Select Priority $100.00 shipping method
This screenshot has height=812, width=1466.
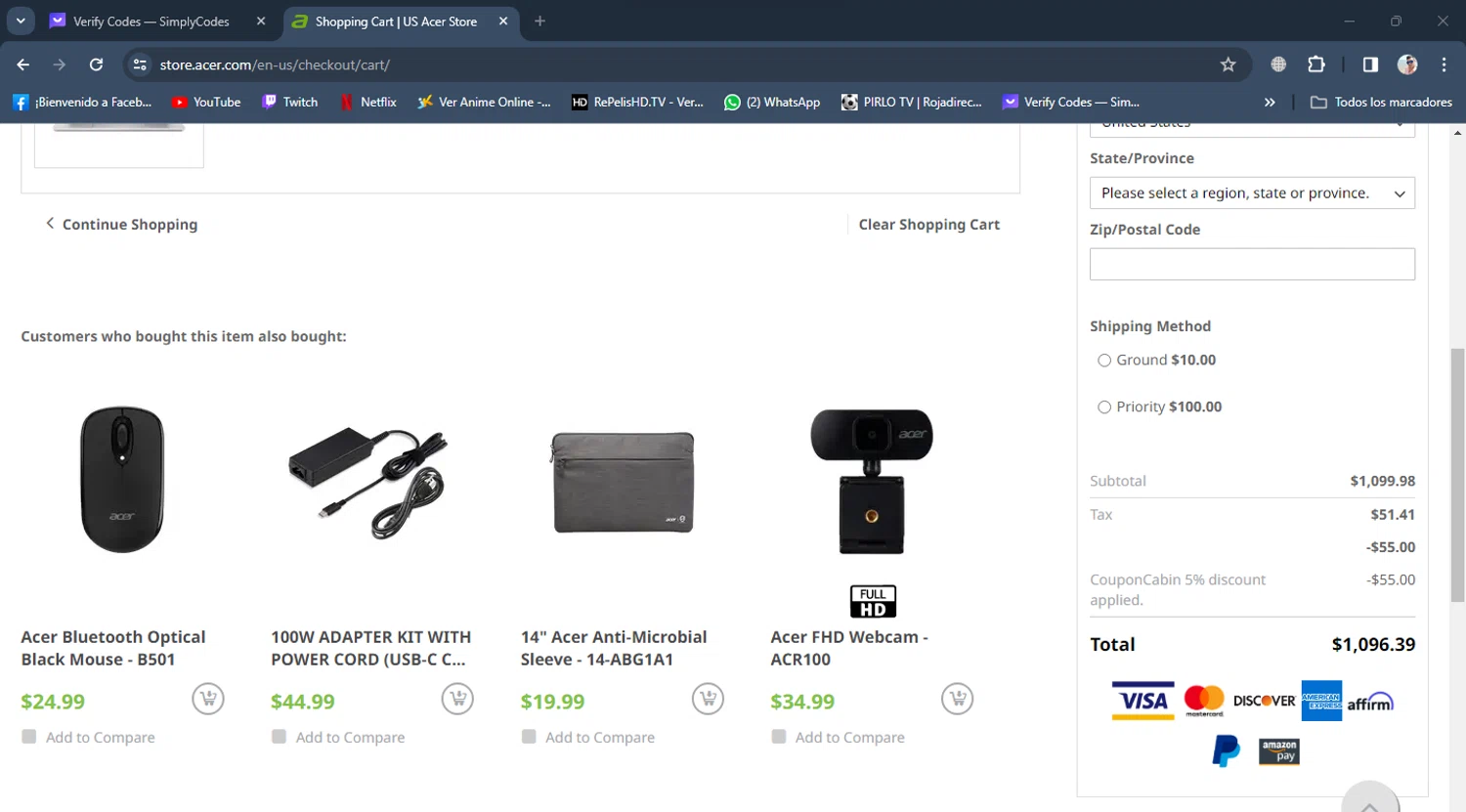(x=1104, y=407)
